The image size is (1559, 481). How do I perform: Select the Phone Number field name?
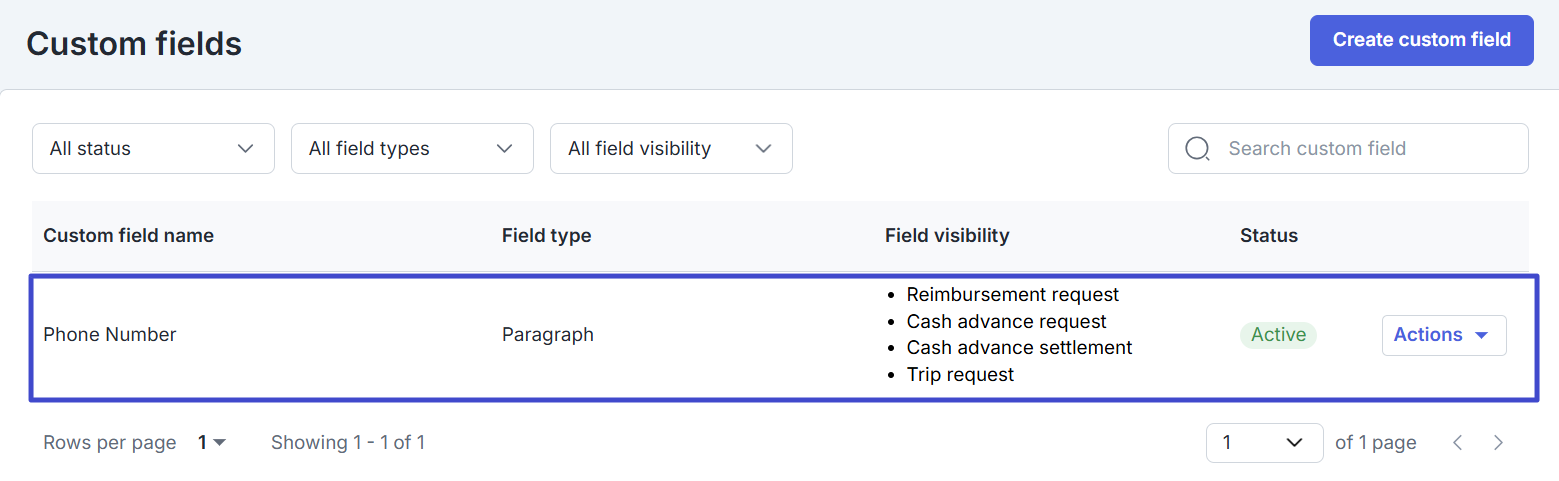pos(110,335)
